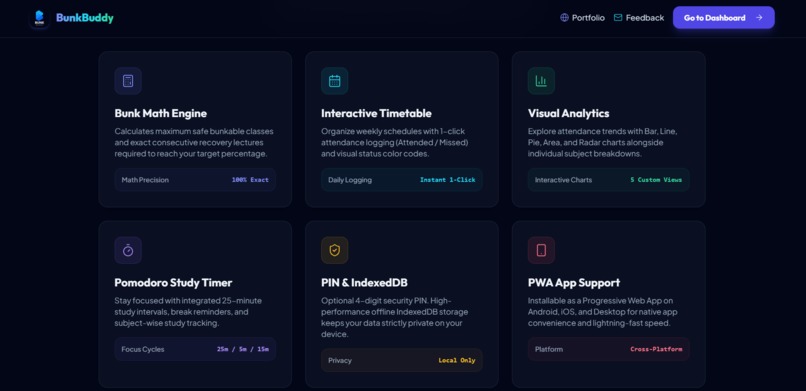Click the 25m / 5m / 15m value
The image size is (806, 391).
(243, 349)
